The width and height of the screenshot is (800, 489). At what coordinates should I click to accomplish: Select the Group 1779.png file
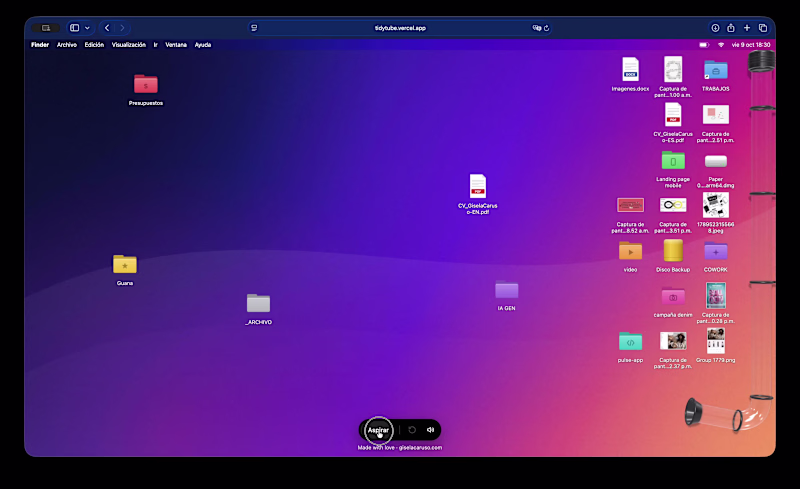coord(715,340)
